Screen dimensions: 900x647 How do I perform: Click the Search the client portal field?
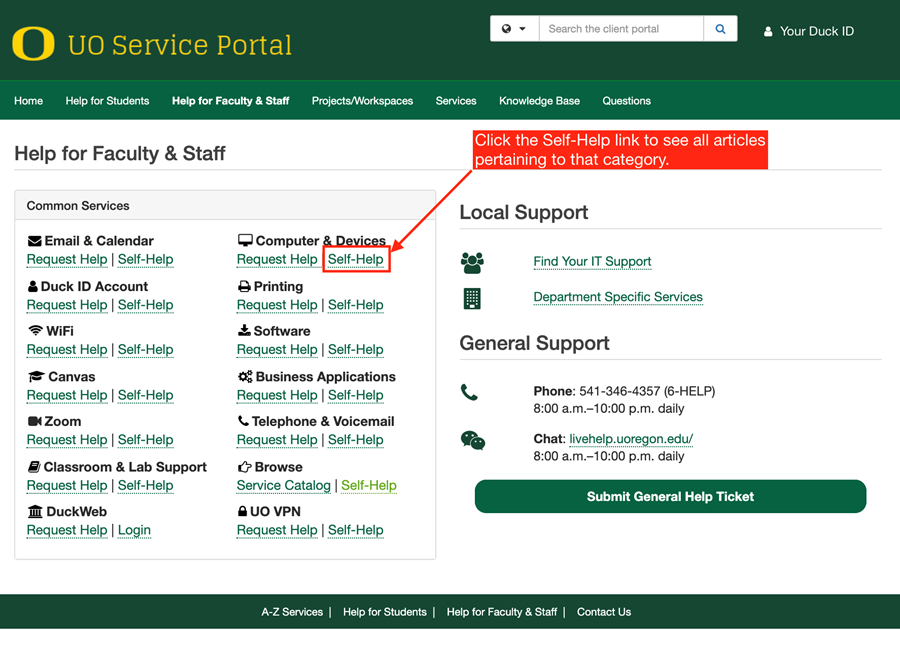621,29
